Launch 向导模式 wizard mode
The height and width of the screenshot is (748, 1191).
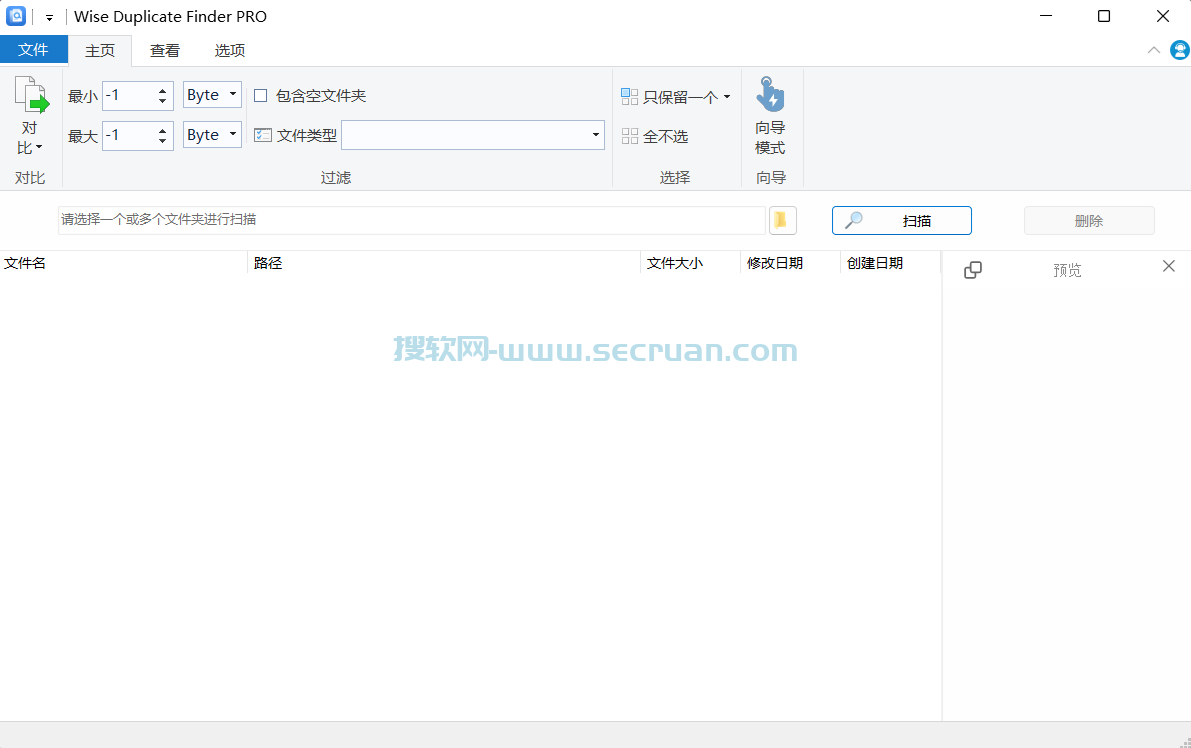[x=770, y=115]
